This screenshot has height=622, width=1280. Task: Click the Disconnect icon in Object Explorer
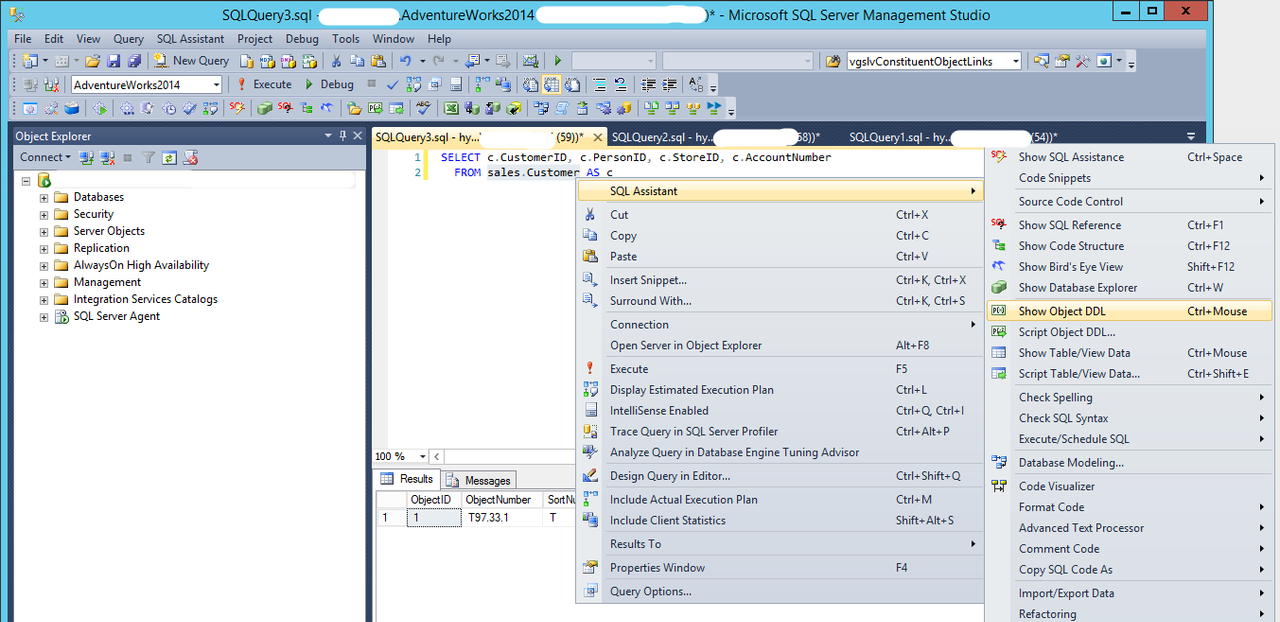click(107, 157)
